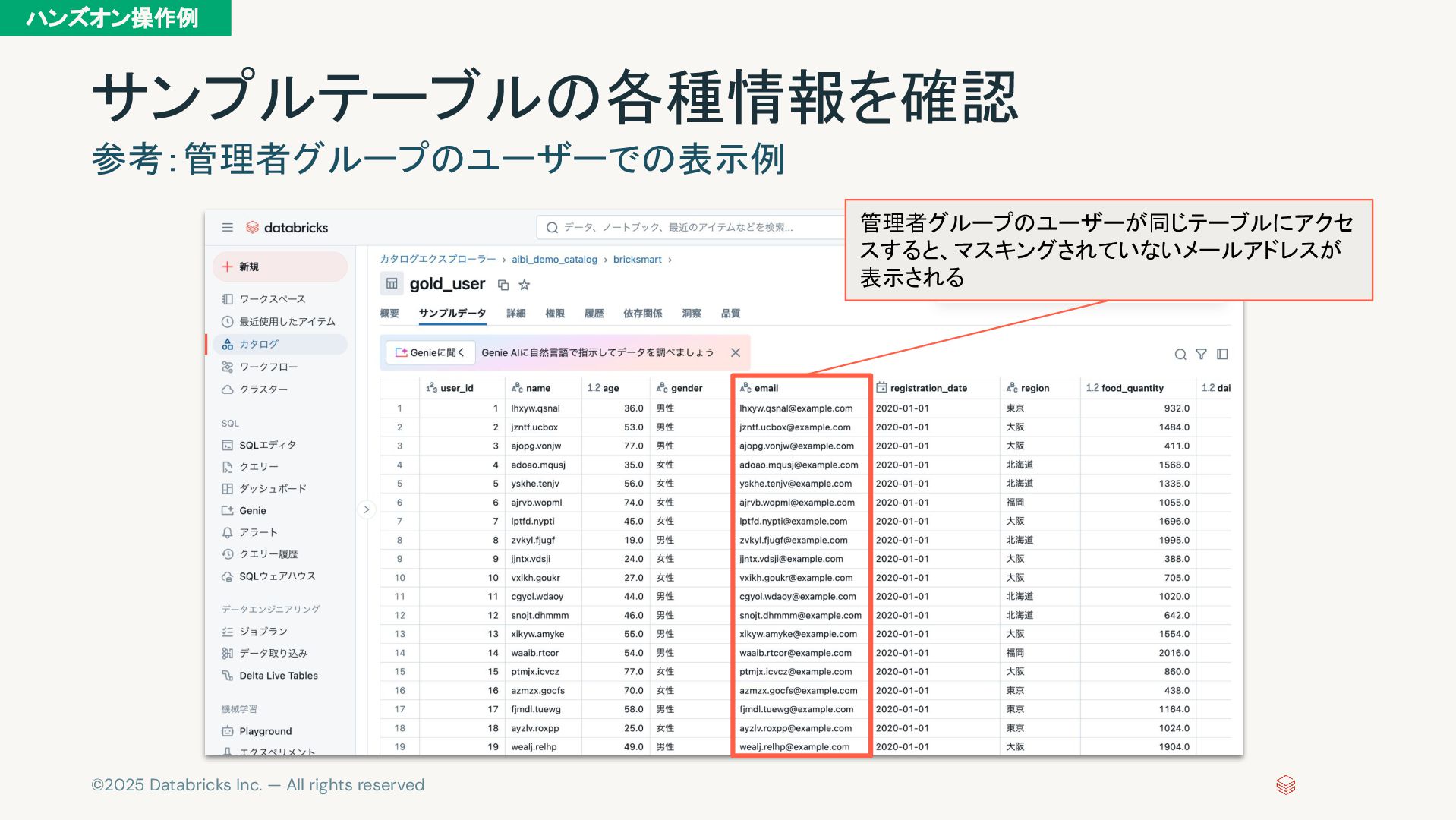Click the 新規 (New) button
Image resolution: width=1456 pixels, height=820 pixels.
point(280,267)
